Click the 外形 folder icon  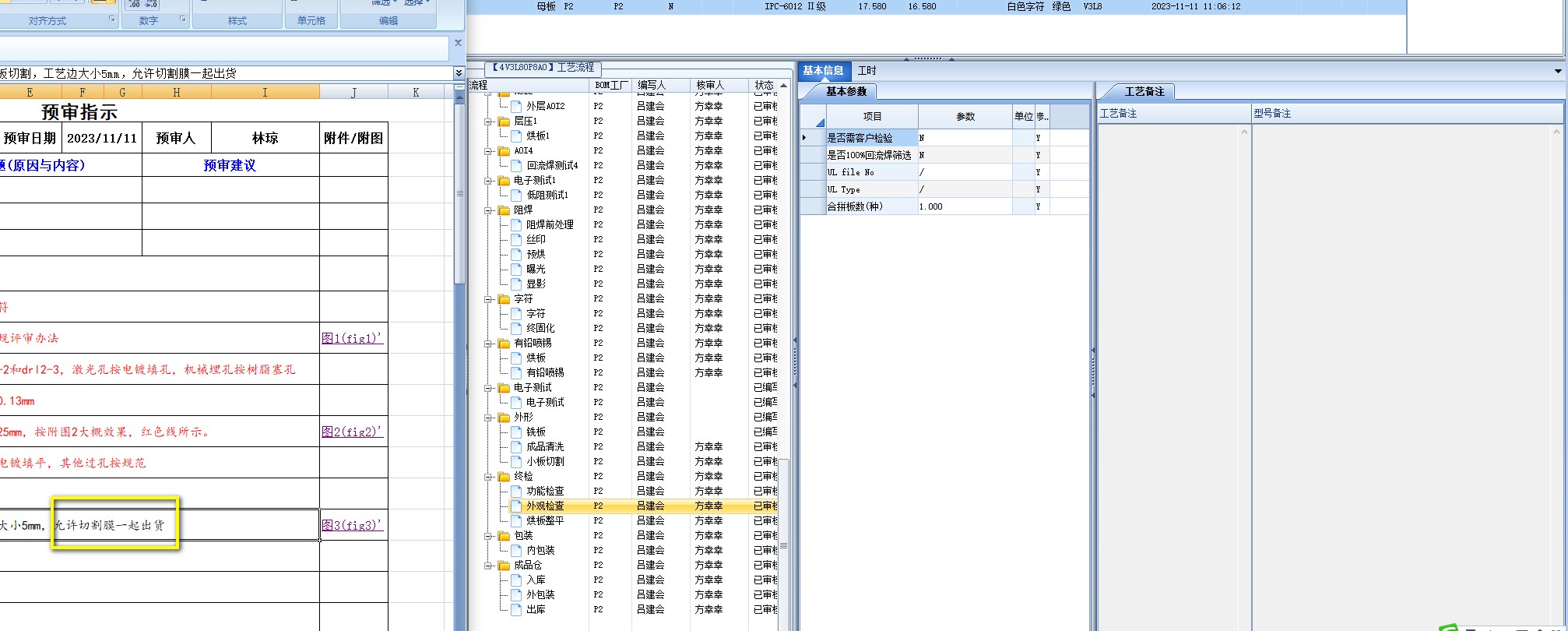point(504,417)
